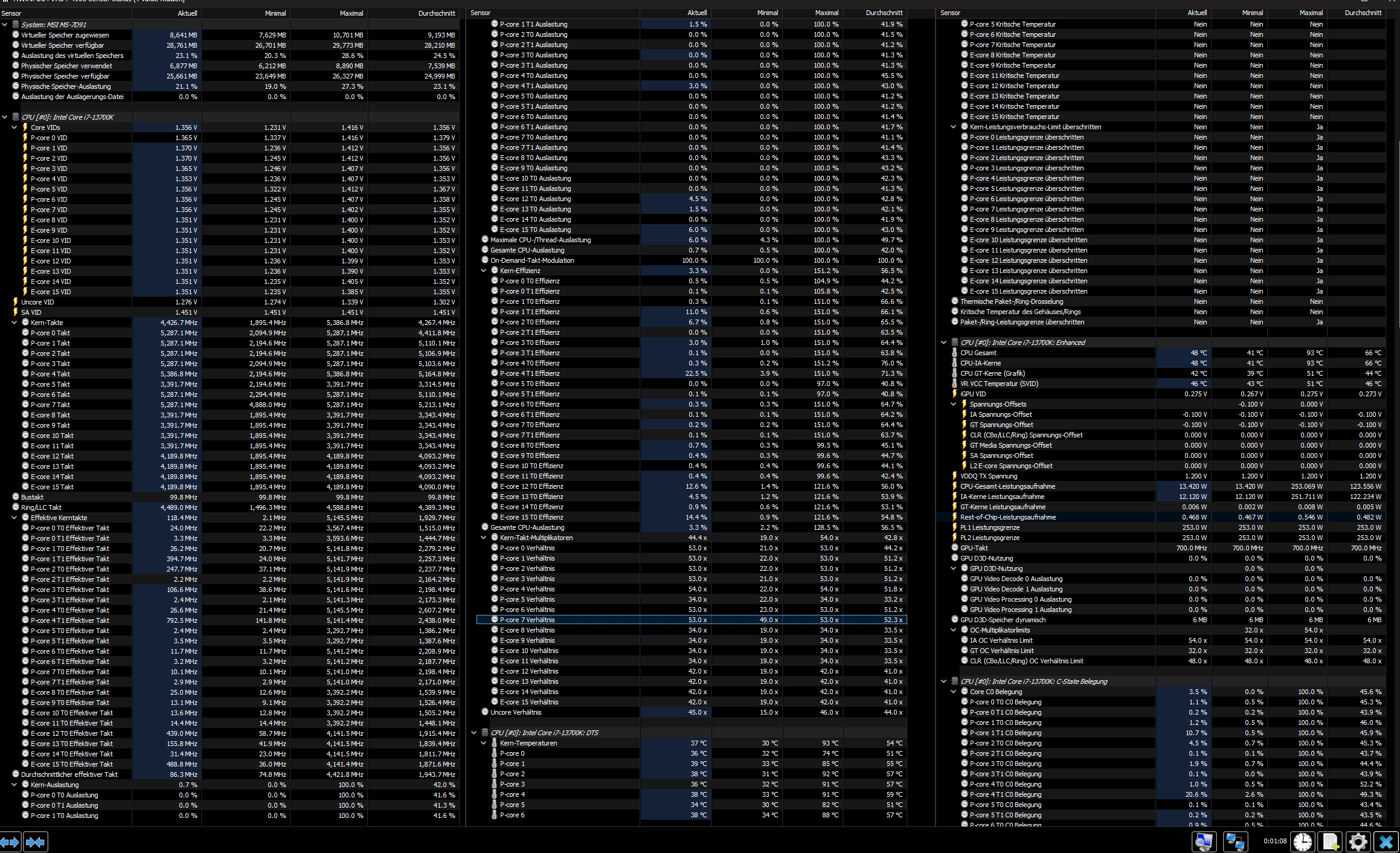Click the Durchschnitt header in left panel
Image resolution: width=1400 pixels, height=853 pixels.
[436, 13]
